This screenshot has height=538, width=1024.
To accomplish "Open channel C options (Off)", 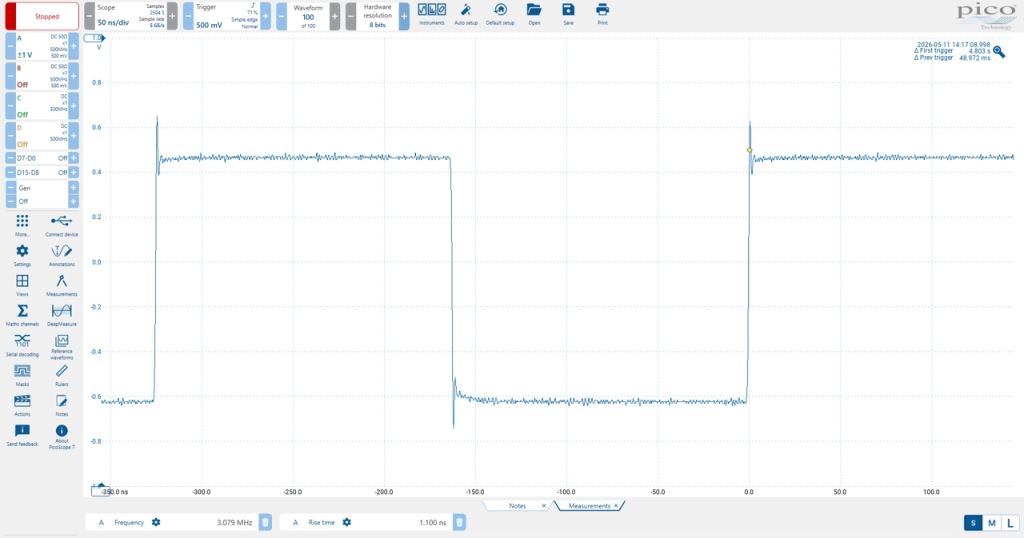I will coord(42,106).
